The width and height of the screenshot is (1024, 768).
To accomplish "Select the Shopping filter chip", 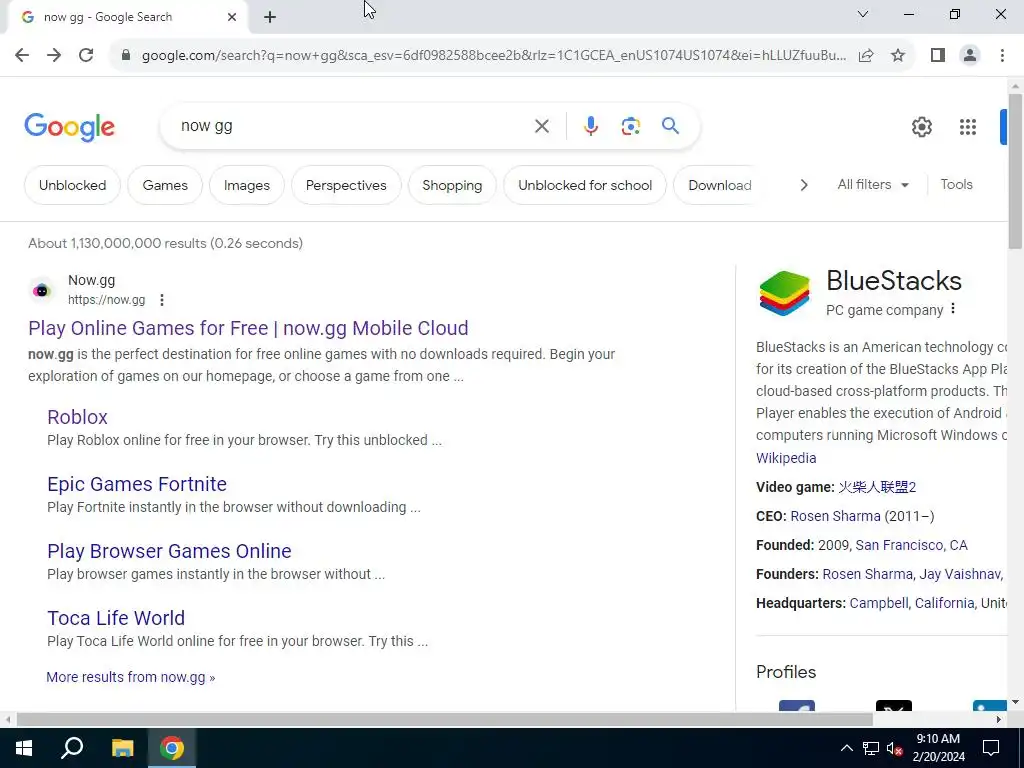I will 452,185.
